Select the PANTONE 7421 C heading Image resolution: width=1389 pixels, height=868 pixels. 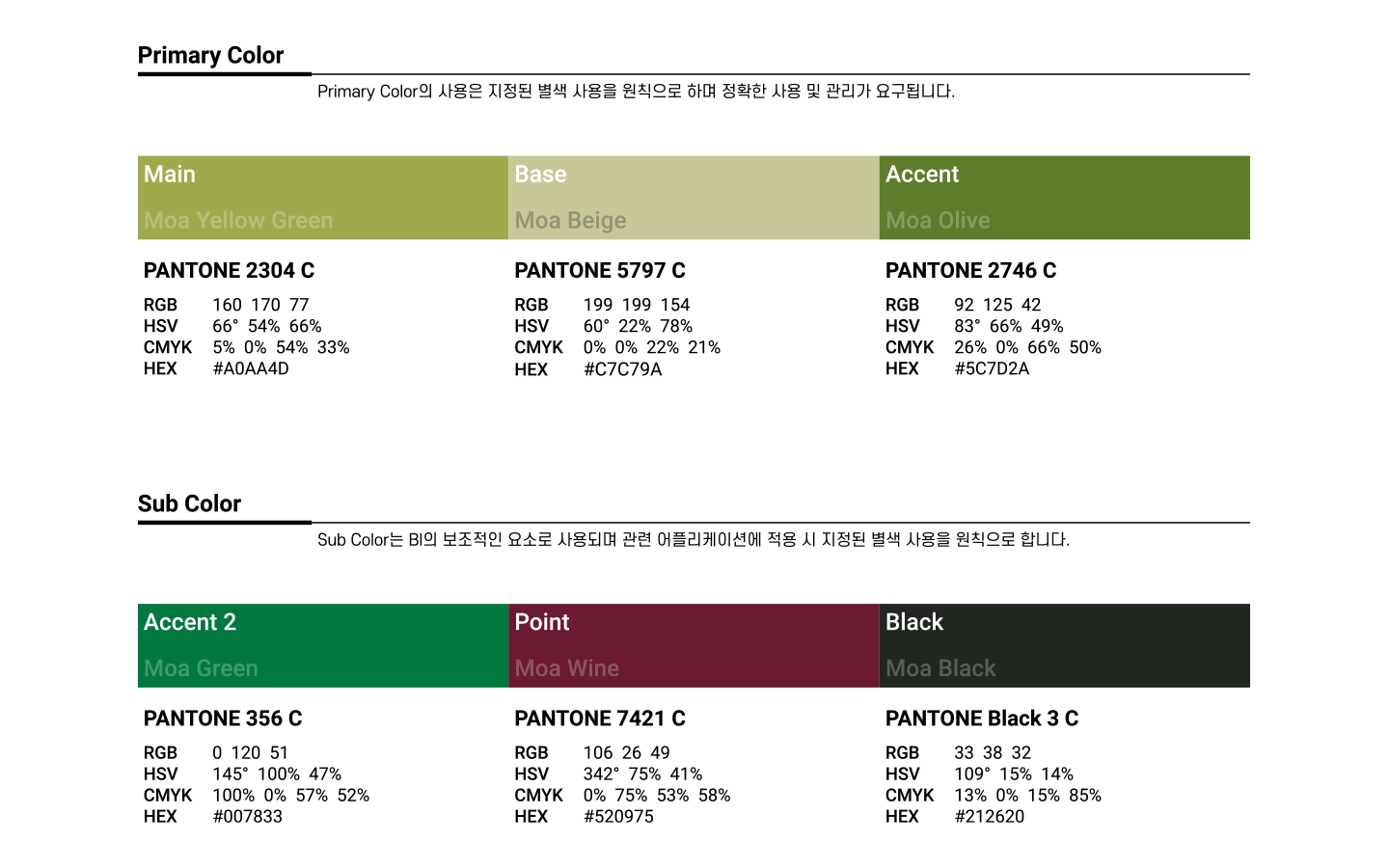[x=599, y=719]
